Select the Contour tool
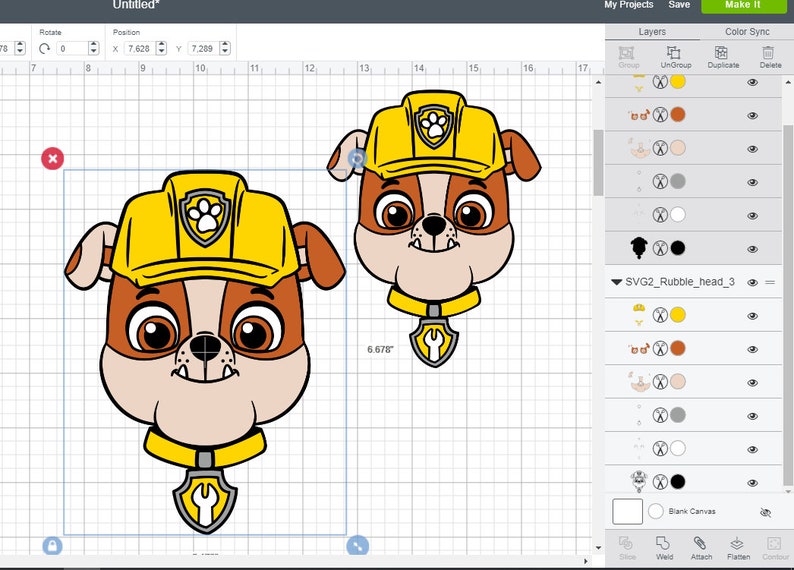Image resolution: width=794 pixels, height=570 pixels. 774,544
